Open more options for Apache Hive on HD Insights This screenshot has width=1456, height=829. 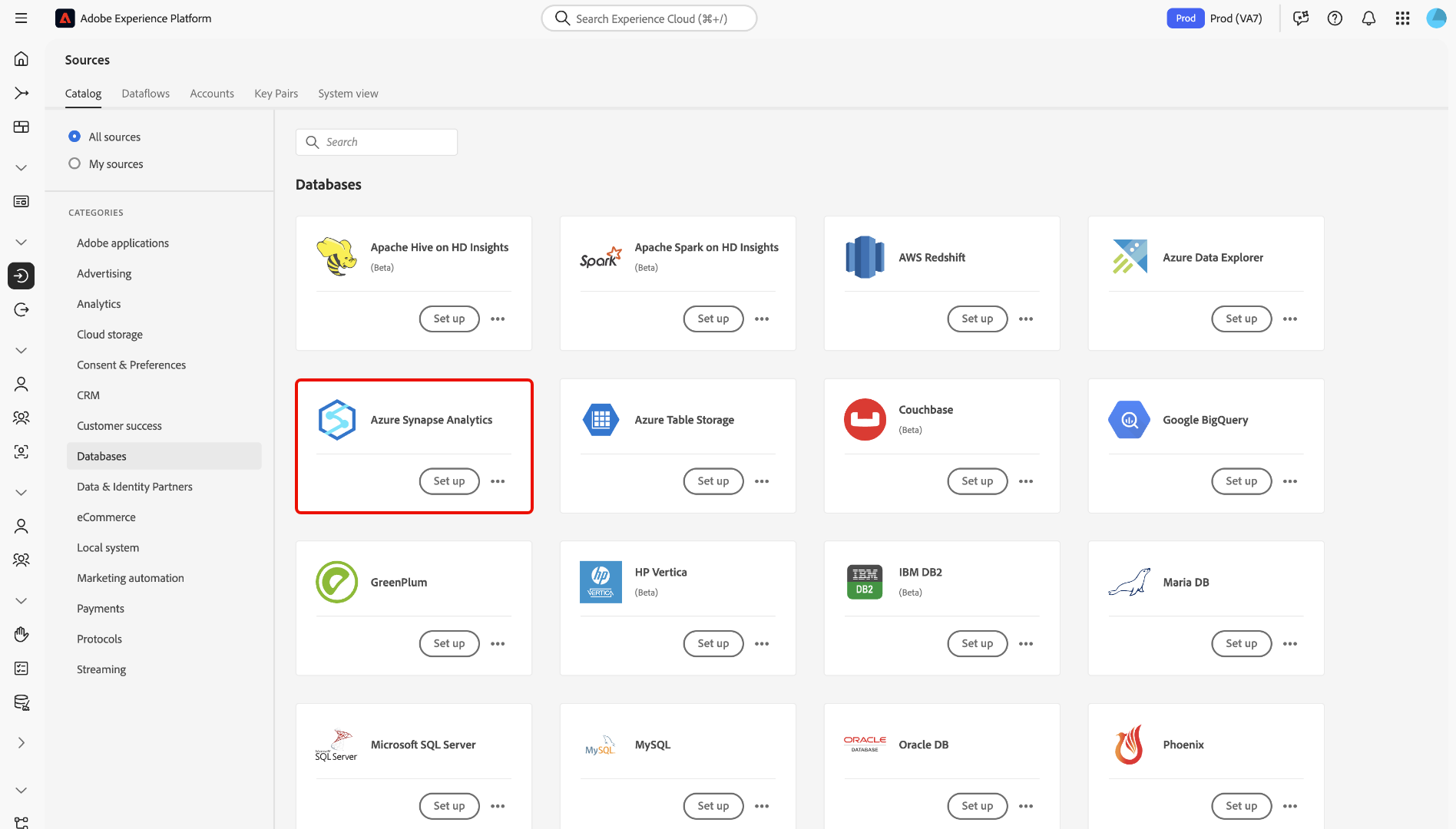coord(498,319)
